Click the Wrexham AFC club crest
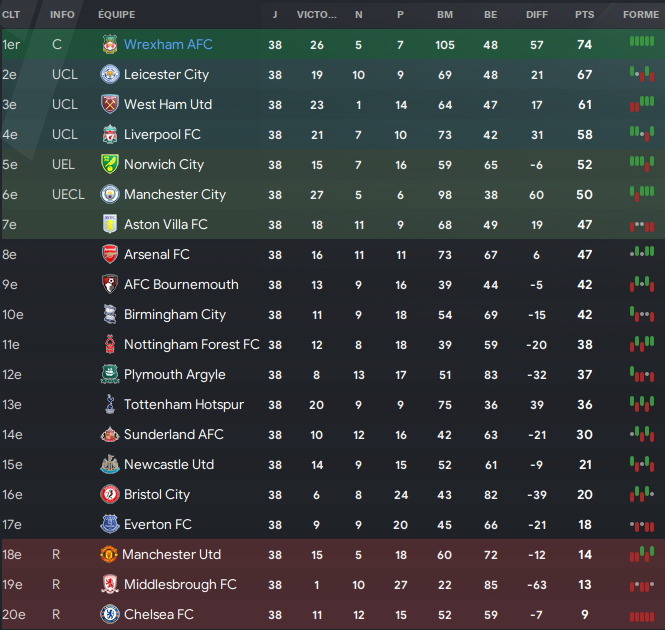 point(110,45)
